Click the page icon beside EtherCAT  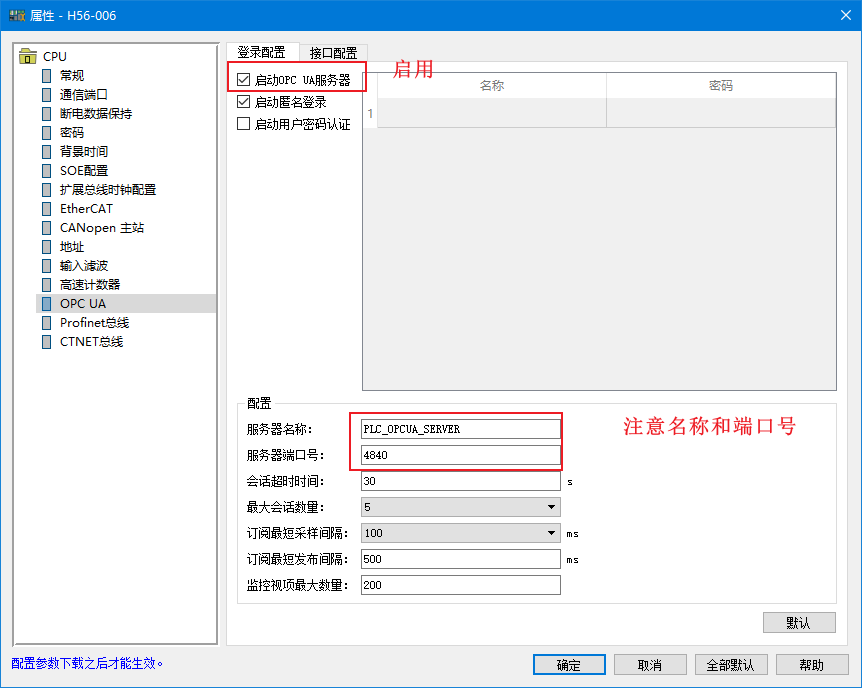[47, 208]
